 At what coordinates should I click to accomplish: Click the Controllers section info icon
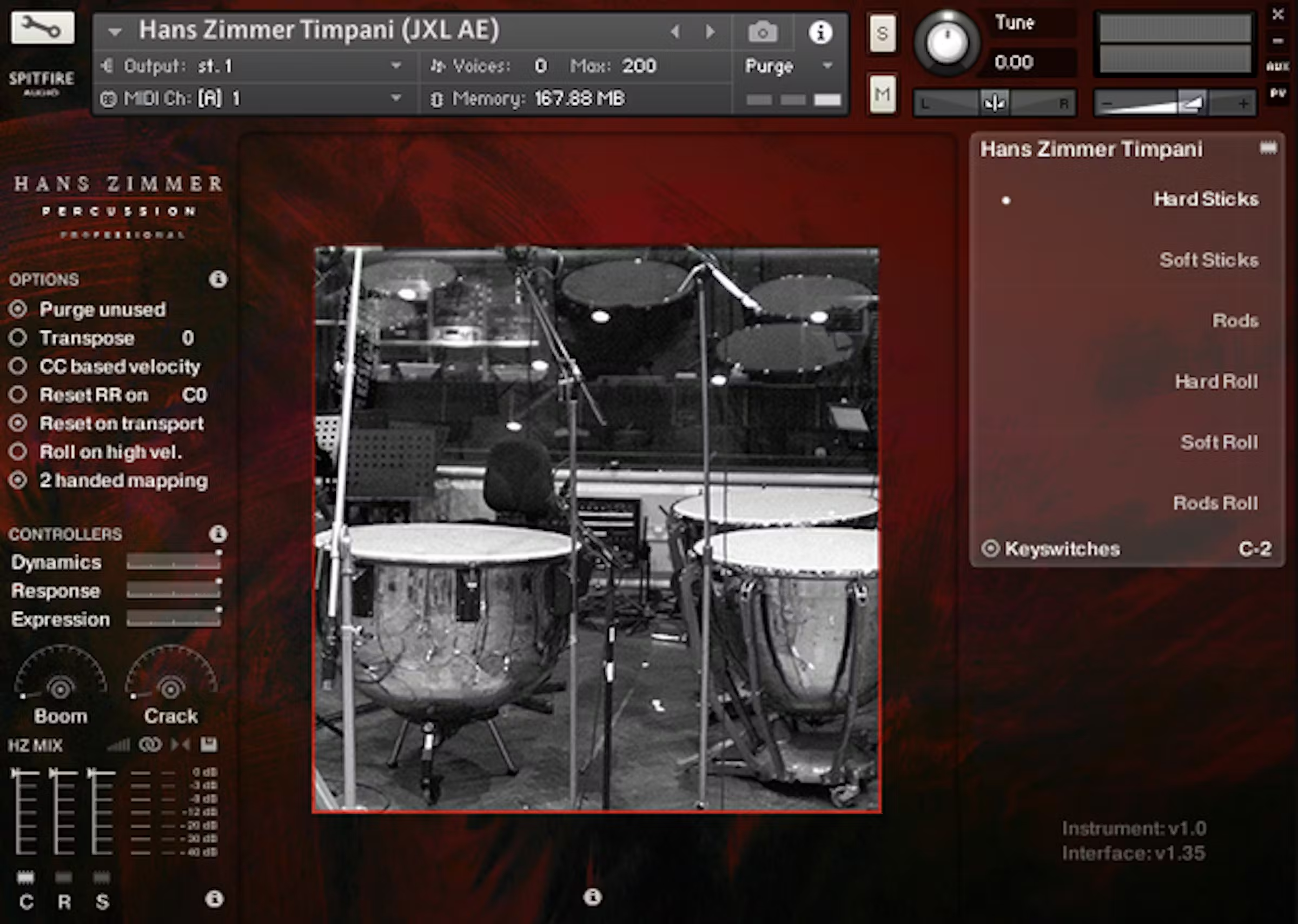[x=218, y=534]
